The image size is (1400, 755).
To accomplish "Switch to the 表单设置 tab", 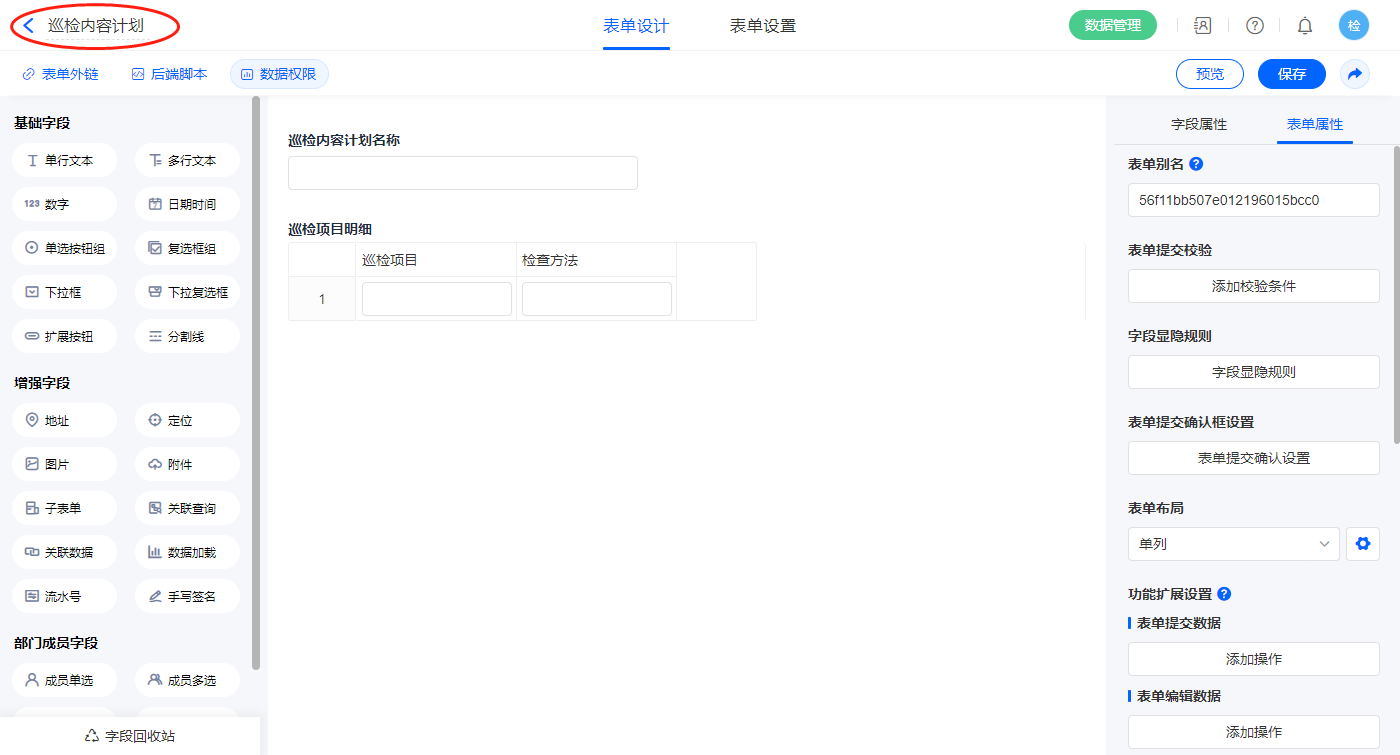I will (x=763, y=26).
